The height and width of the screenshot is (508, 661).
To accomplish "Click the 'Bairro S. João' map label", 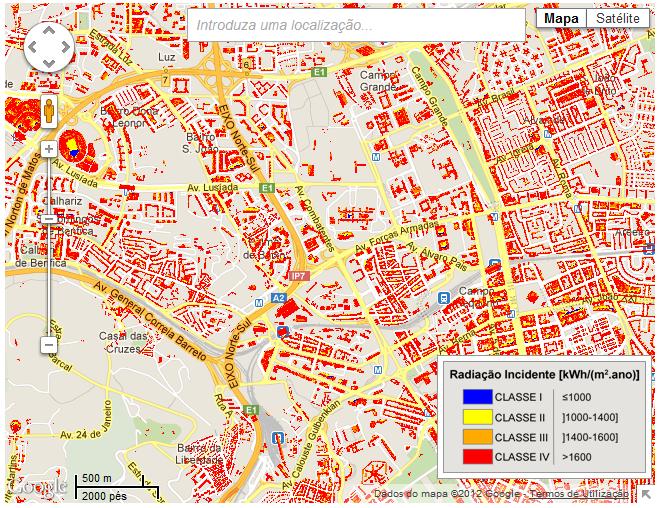I will [201, 143].
